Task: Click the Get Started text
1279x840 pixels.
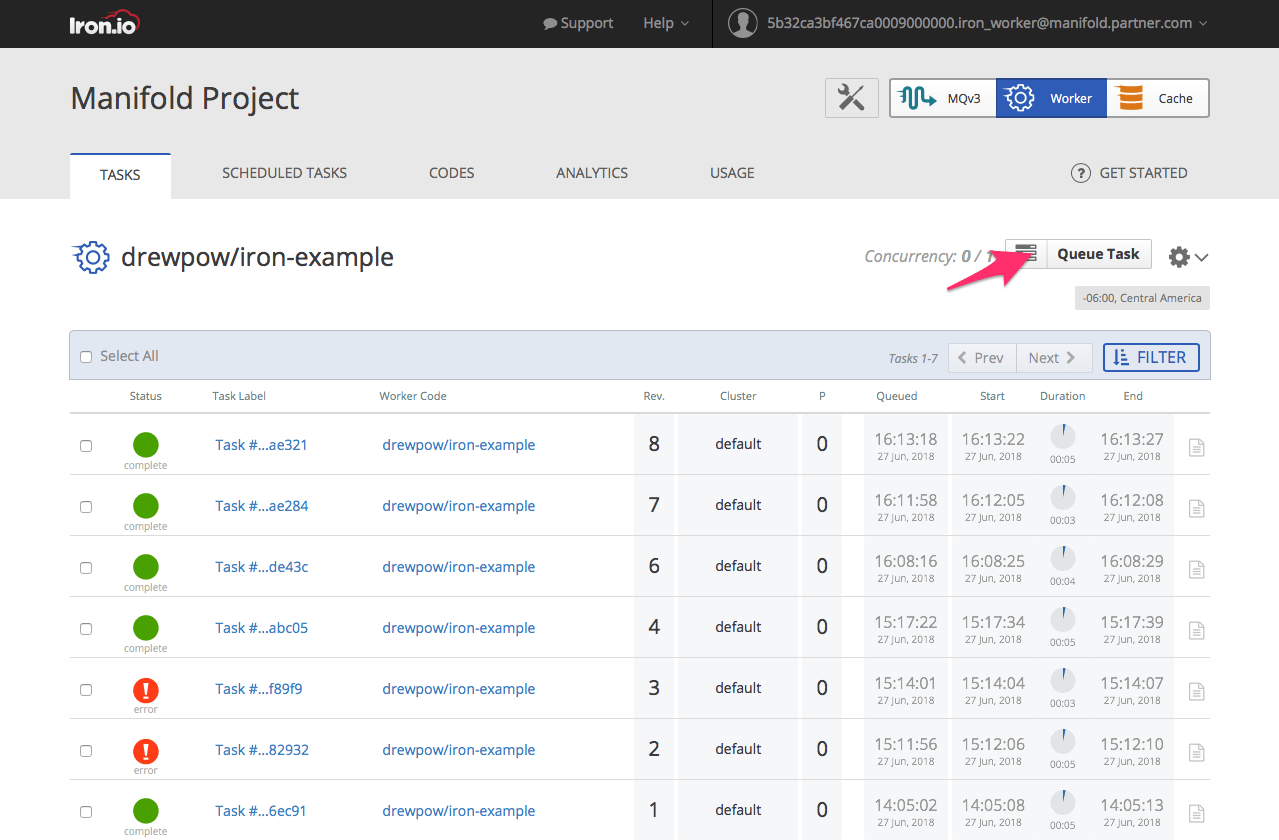Action: (x=1143, y=173)
